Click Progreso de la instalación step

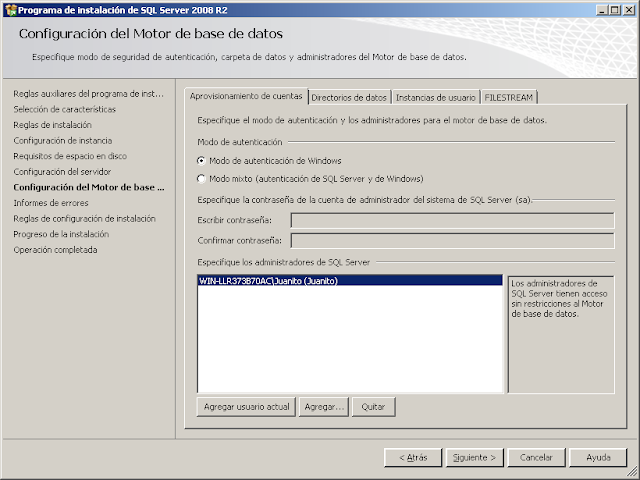(61, 234)
